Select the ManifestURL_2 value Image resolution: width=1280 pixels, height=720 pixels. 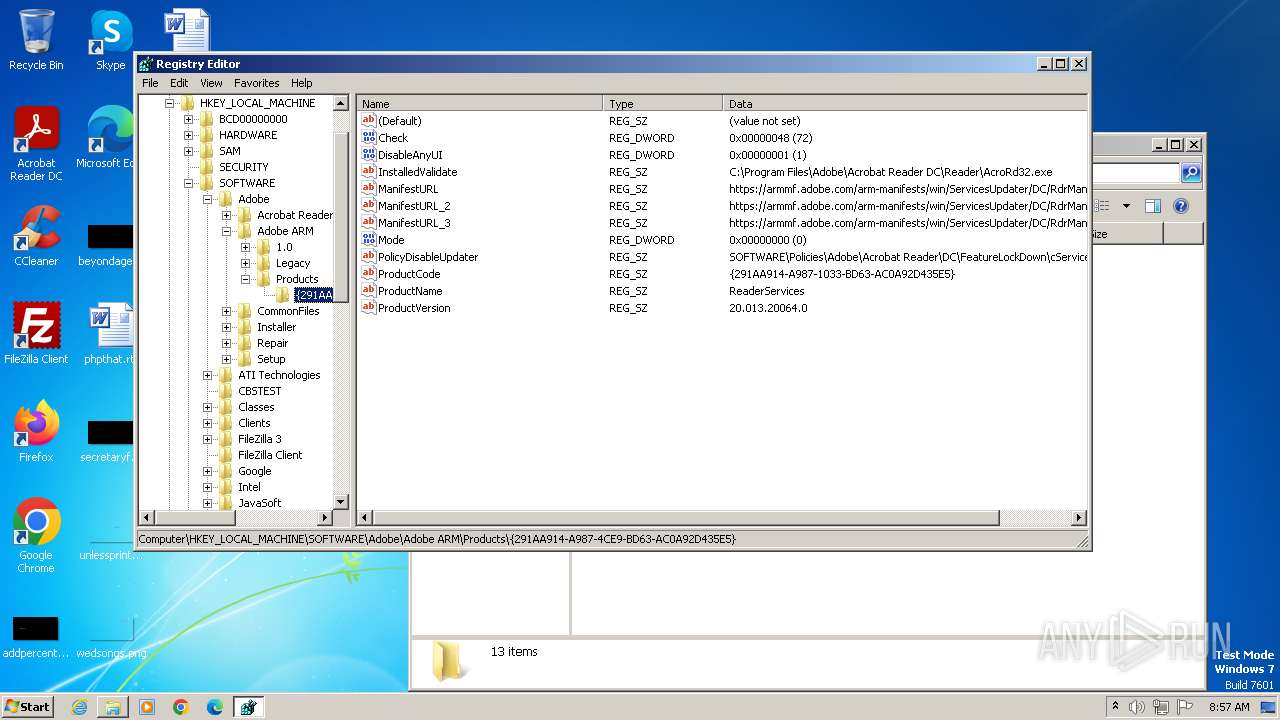(x=413, y=206)
